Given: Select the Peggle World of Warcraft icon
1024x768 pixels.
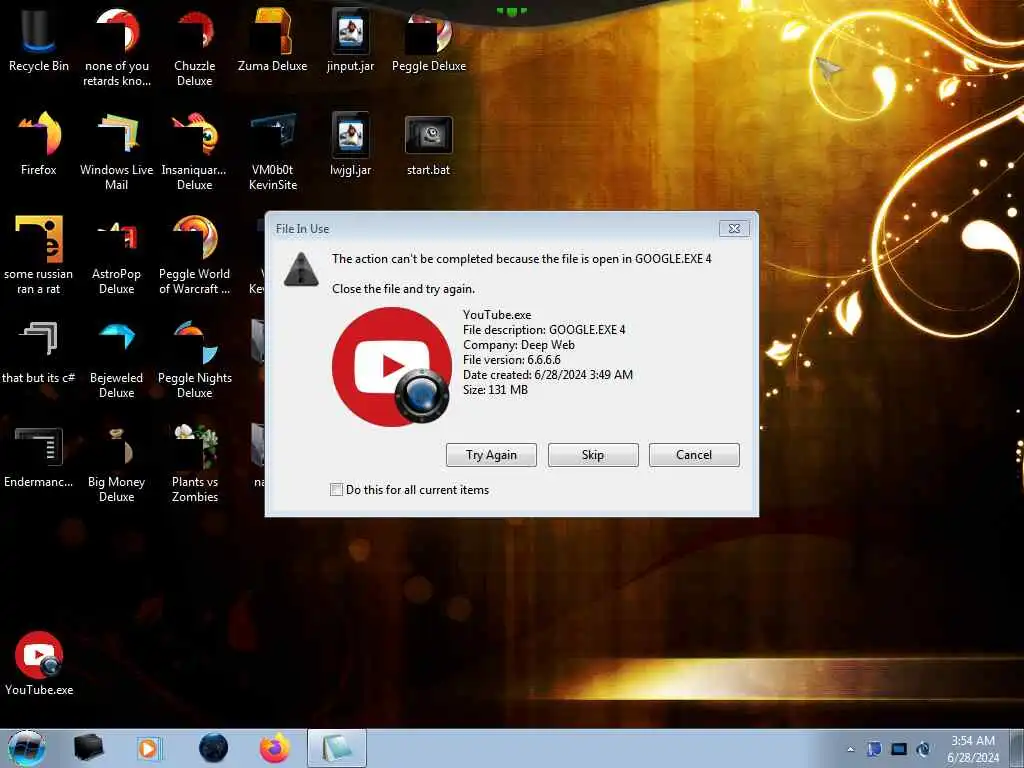Looking at the screenshot, I should [x=195, y=255].
